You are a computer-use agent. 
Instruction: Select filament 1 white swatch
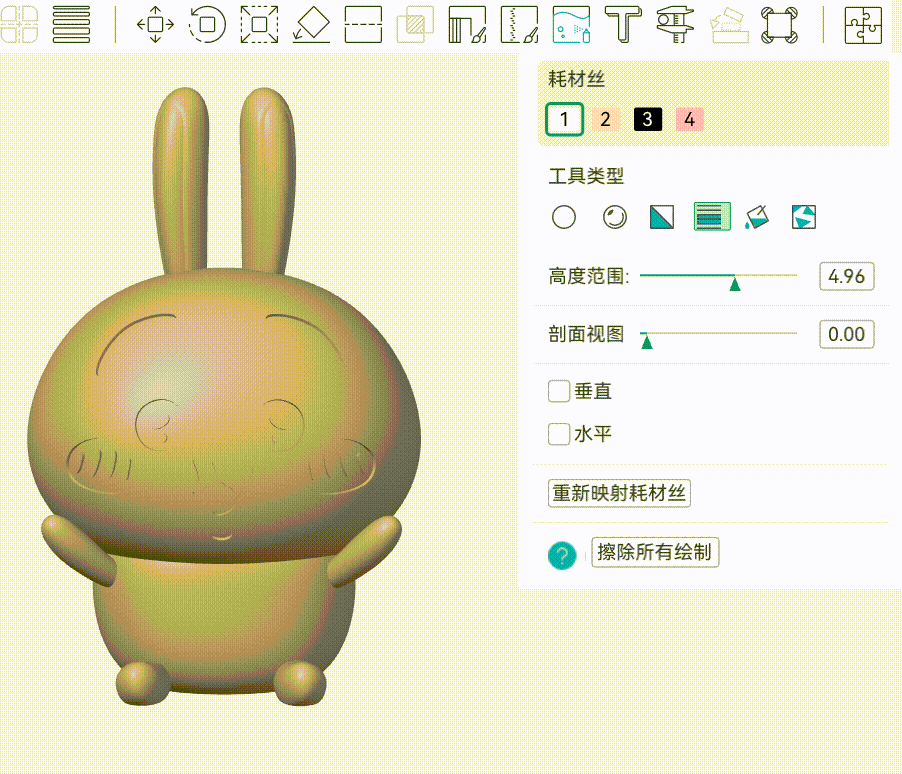coord(564,119)
